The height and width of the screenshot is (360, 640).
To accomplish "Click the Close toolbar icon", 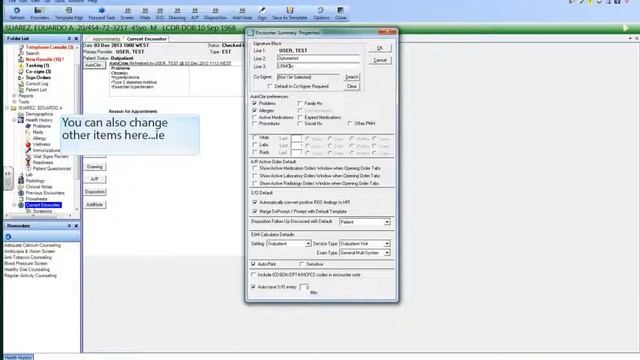I will point(340,13).
